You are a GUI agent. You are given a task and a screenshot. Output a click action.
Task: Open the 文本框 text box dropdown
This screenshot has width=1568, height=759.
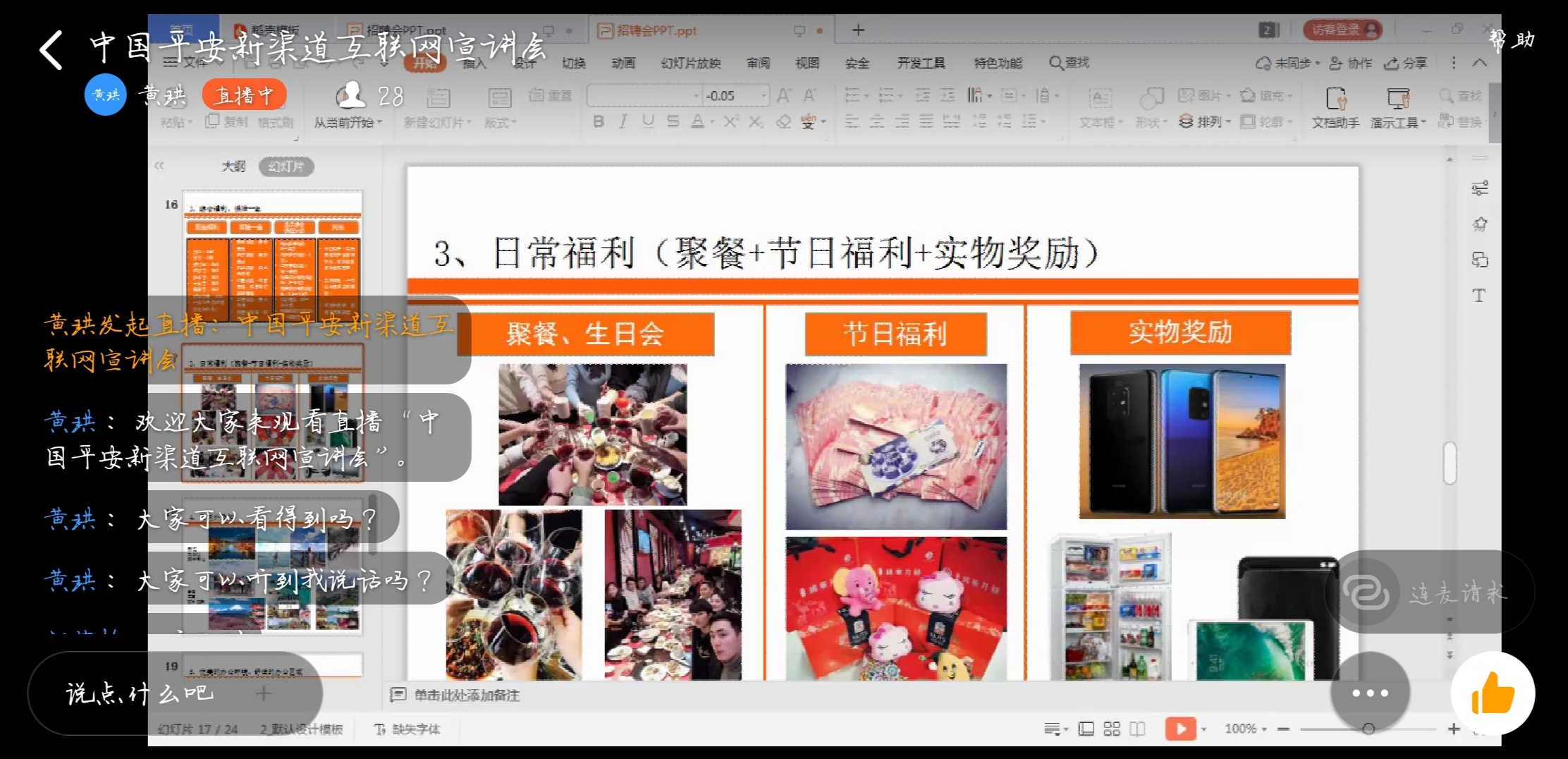tap(1101, 123)
